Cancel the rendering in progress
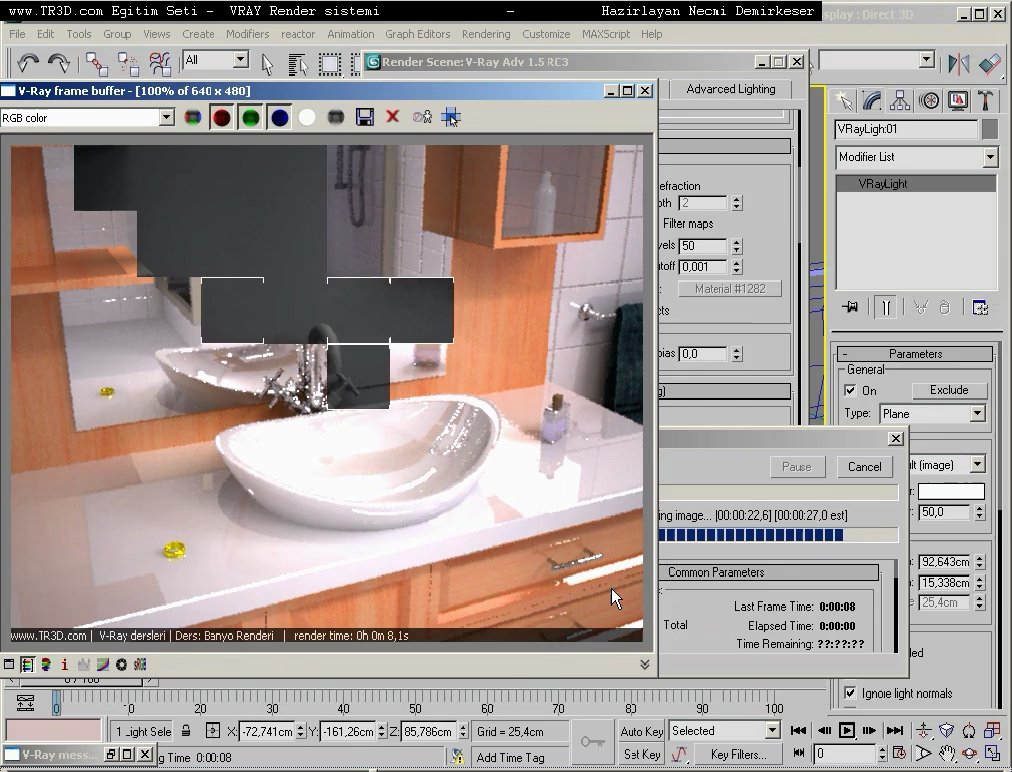 tap(864, 467)
